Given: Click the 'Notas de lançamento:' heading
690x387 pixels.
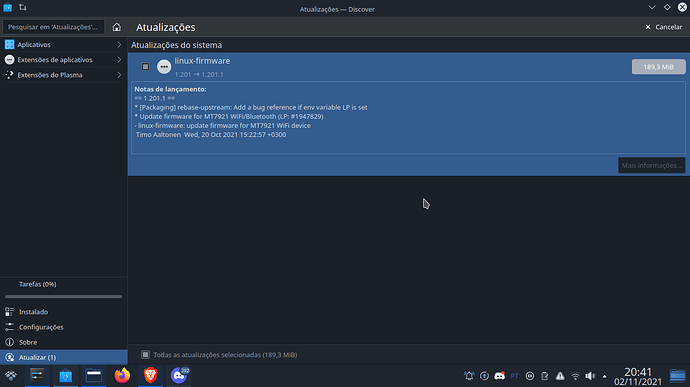Looking at the screenshot, I should pyautogui.click(x=170, y=89).
